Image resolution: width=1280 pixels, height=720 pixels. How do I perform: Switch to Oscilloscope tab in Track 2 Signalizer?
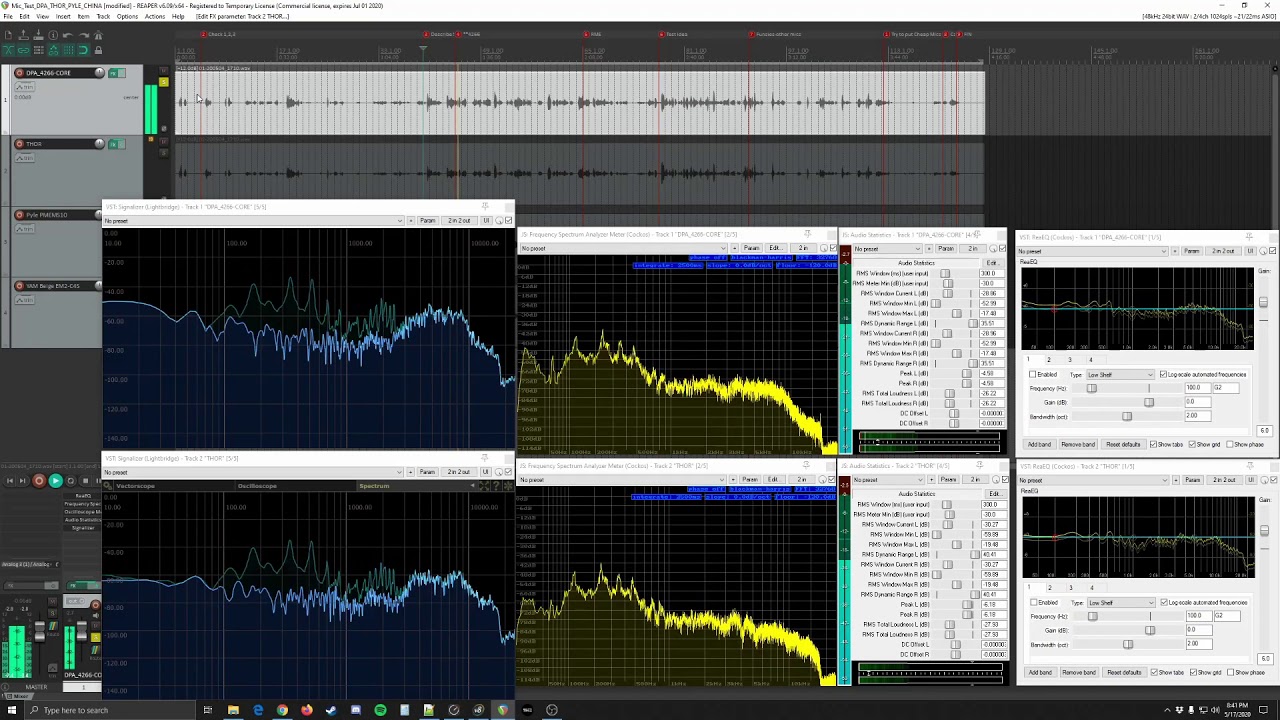(x=257, y=486)
